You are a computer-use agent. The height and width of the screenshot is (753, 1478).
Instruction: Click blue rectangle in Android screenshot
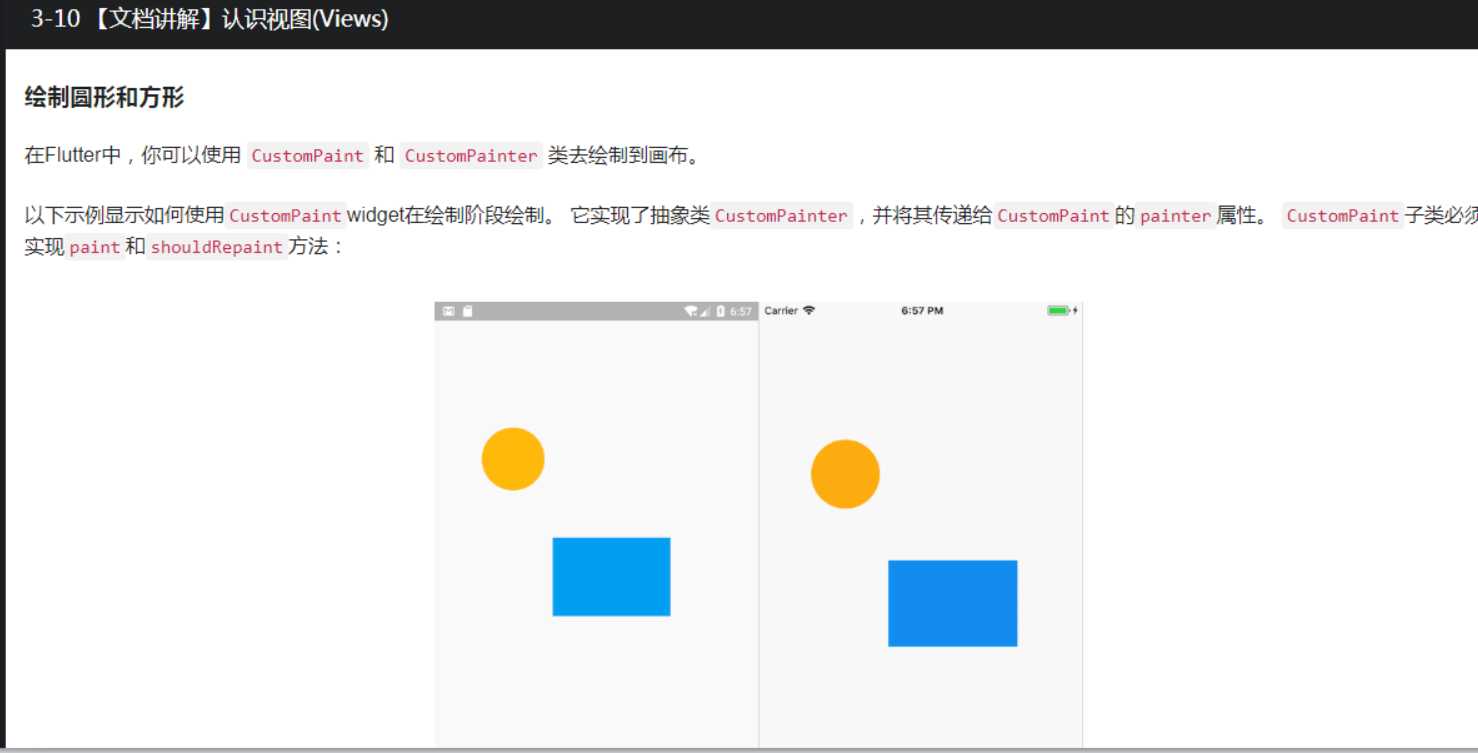tap(611, 576)
